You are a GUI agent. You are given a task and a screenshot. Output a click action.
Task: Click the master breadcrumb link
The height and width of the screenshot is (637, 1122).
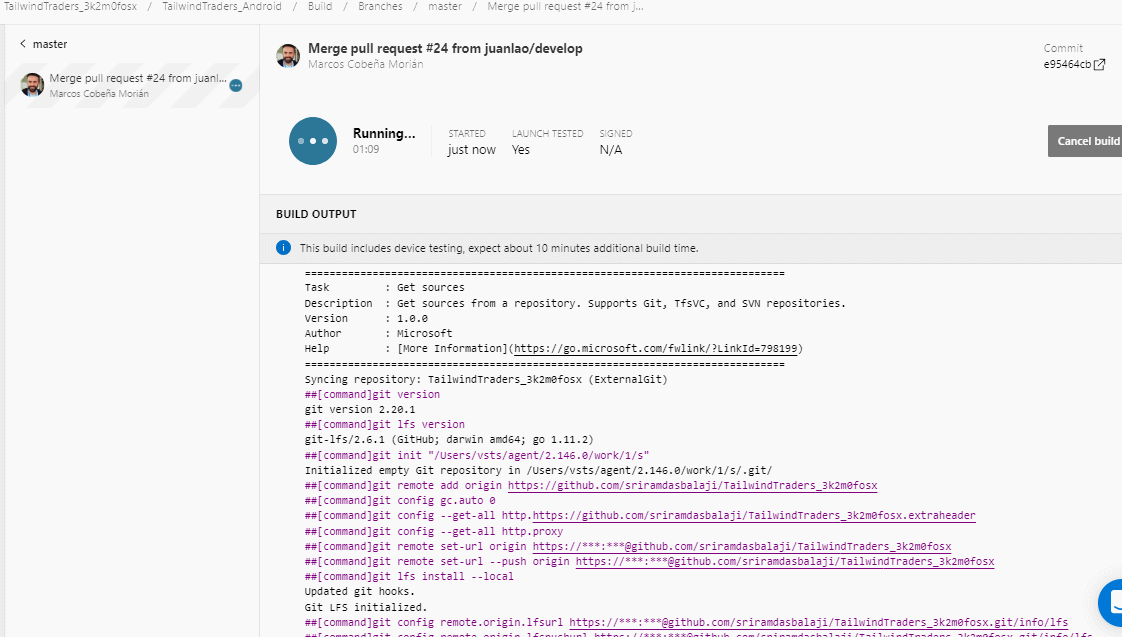pyautogui.click(x=445, y=6)
